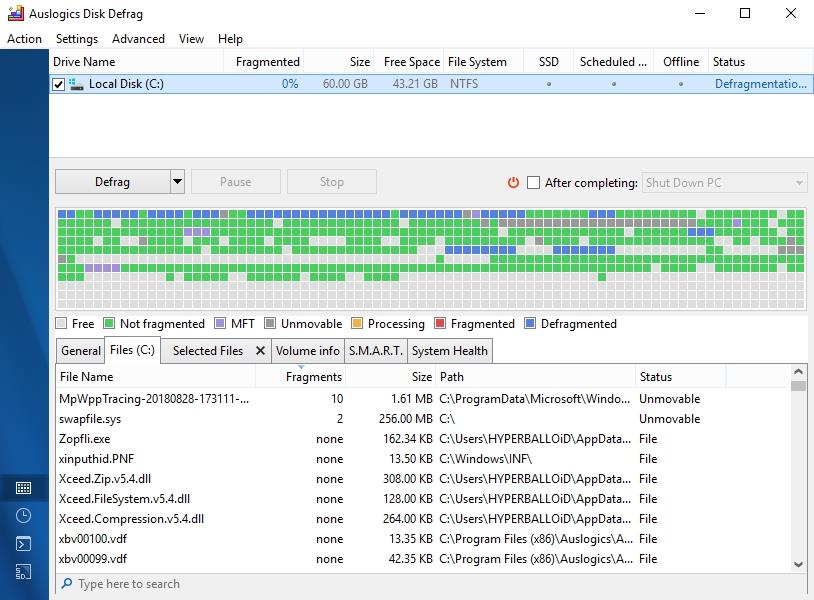Select the Local Disk (C:) drive name
814x600 pixels.
pyautogui.click(x=126, y=84)
